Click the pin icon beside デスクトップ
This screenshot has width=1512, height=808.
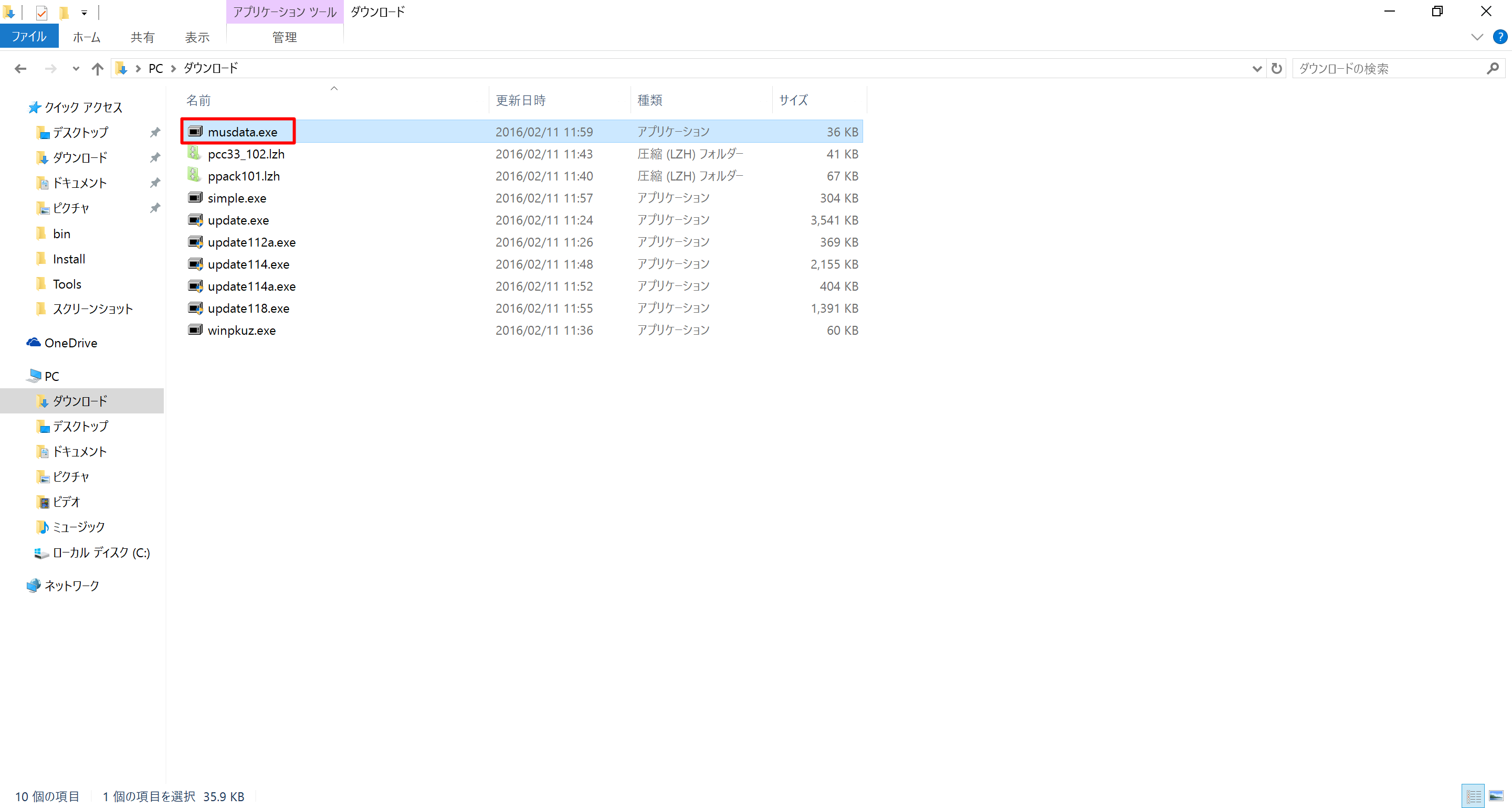tap(155, 133)
